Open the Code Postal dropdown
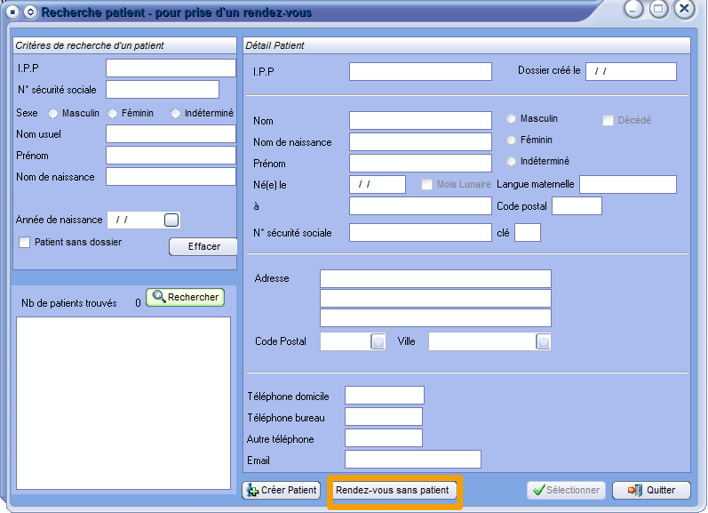 pyautogui.click(x=378, y=342)
